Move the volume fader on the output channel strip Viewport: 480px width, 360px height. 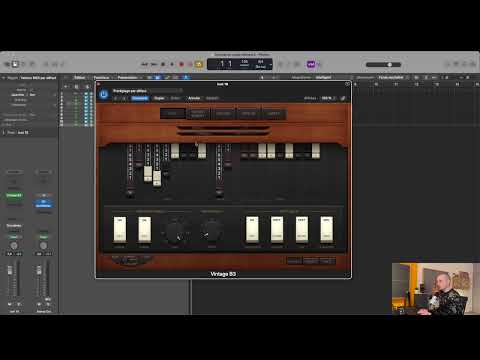pyautogui.click(x=39, y=270)
